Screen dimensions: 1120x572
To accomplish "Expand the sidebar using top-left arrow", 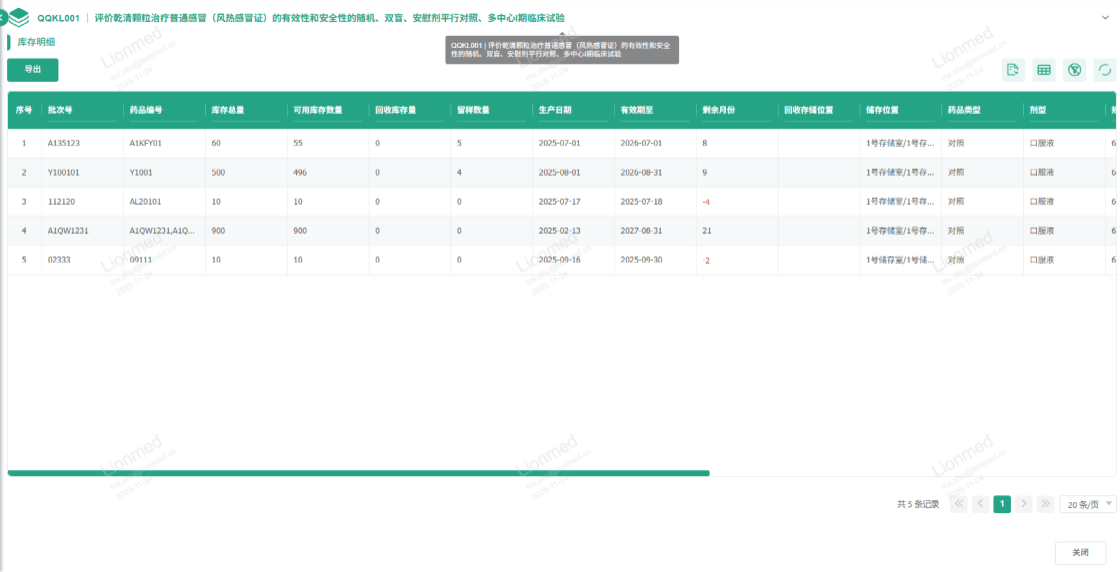I will pyautogui.click(x=3, y=17).
